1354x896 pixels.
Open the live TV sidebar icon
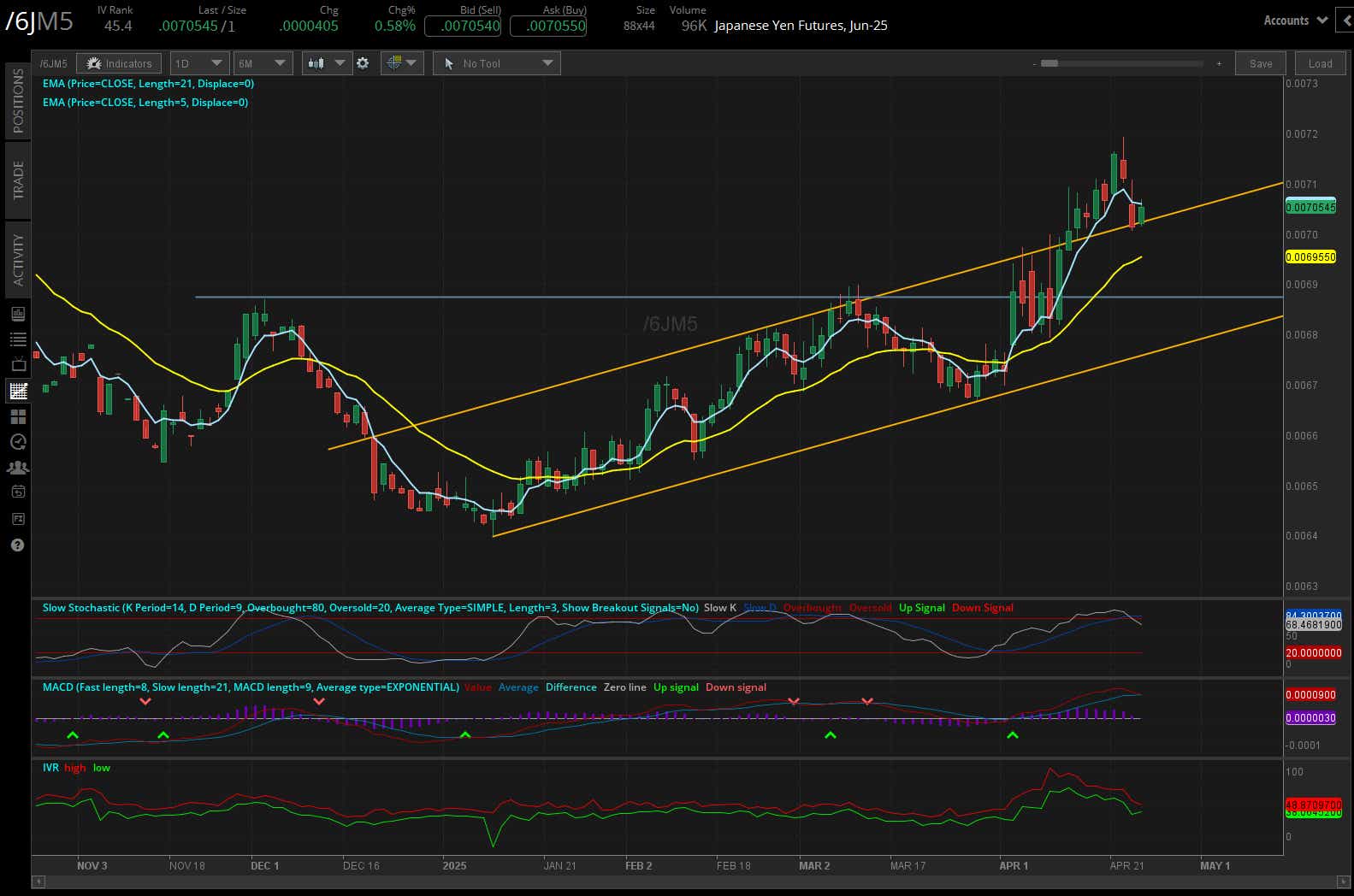[x=18, y=365]
